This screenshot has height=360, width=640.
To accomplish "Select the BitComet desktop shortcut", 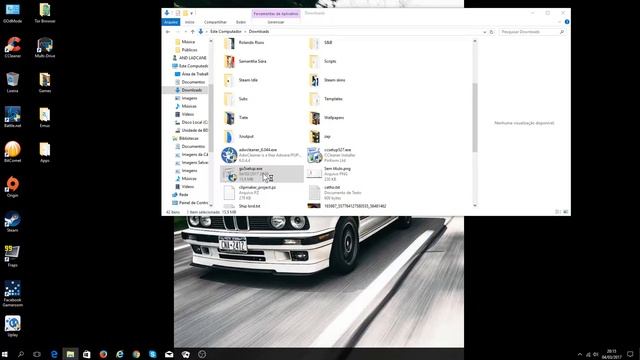I will [12, 152].
